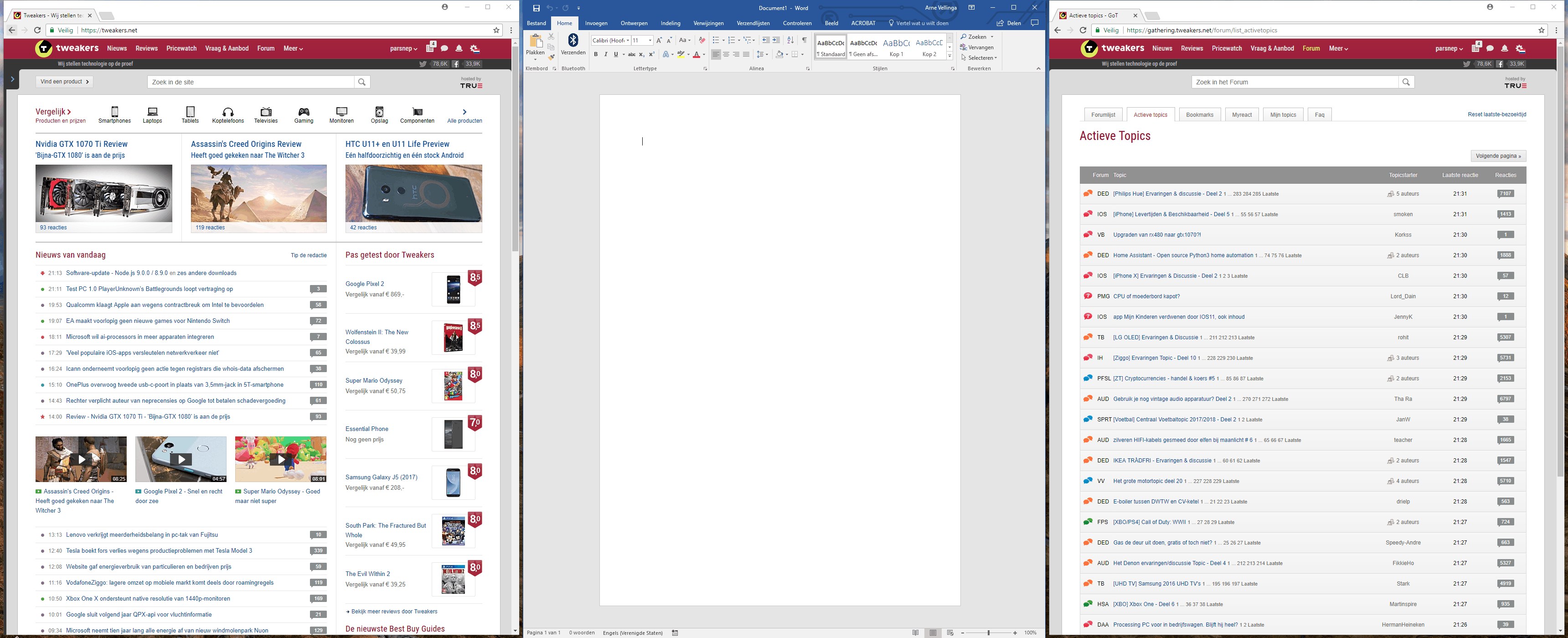This screenshot has width=1568, height=638.
Task: Click 'Reset laatste-bezoektijd' link
Action: 1496,114
